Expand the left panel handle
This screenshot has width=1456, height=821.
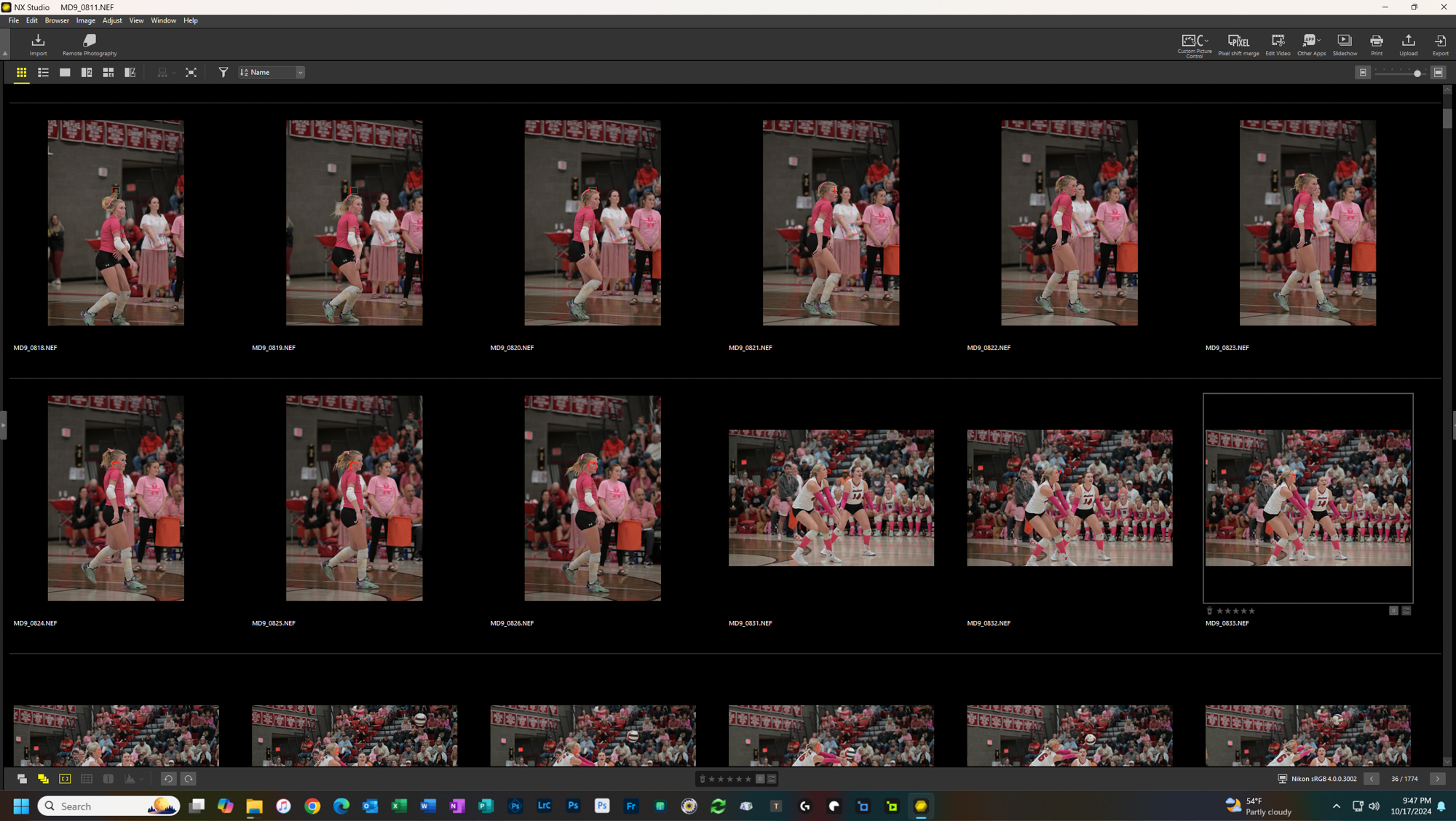point(3,425)
